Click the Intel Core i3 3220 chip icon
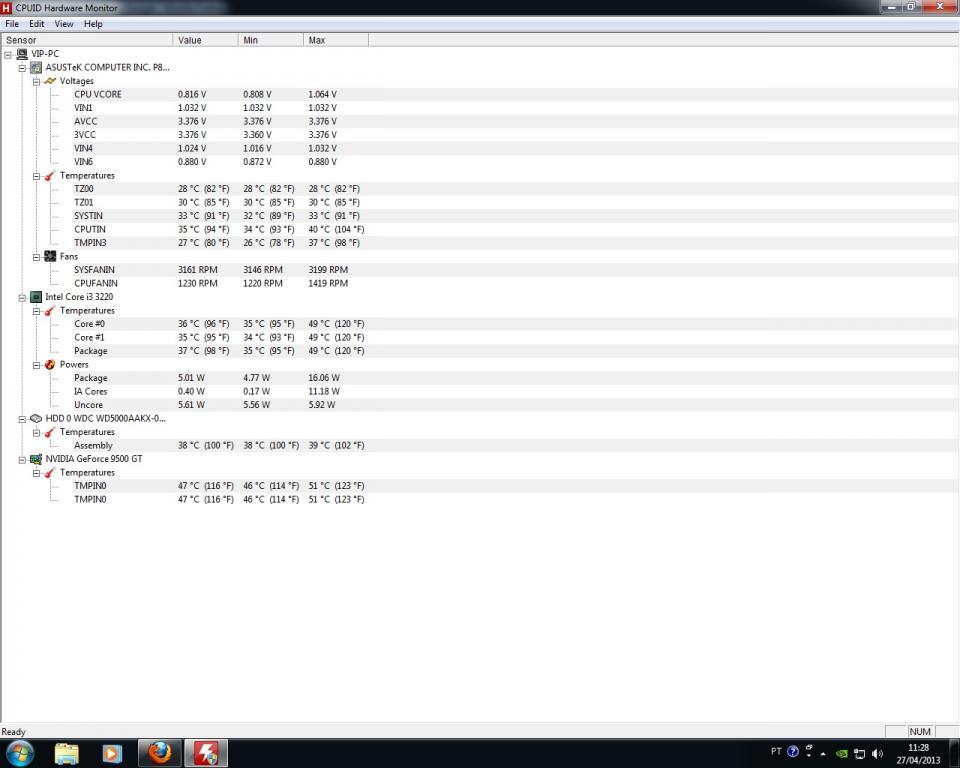Screen dimensions: 960x768 click(x=36, y=297)
